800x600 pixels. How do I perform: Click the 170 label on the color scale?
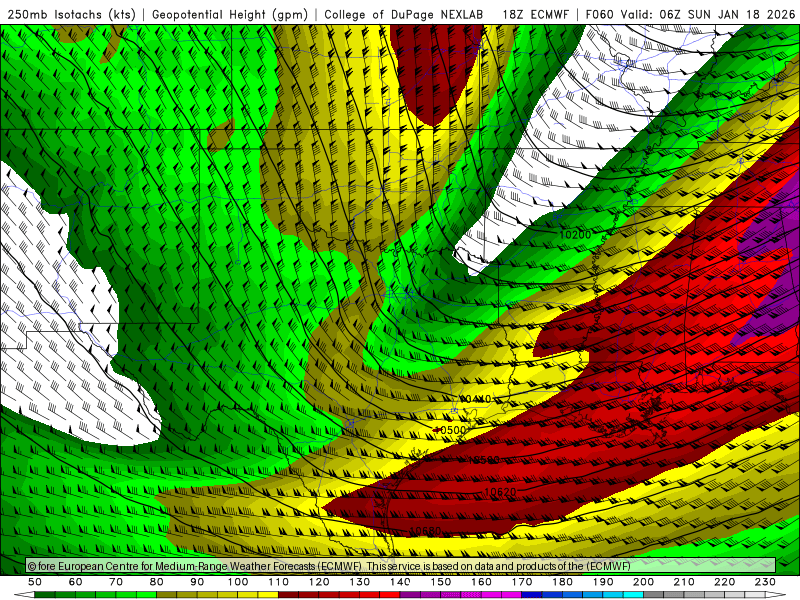click(x=522, y=582)
